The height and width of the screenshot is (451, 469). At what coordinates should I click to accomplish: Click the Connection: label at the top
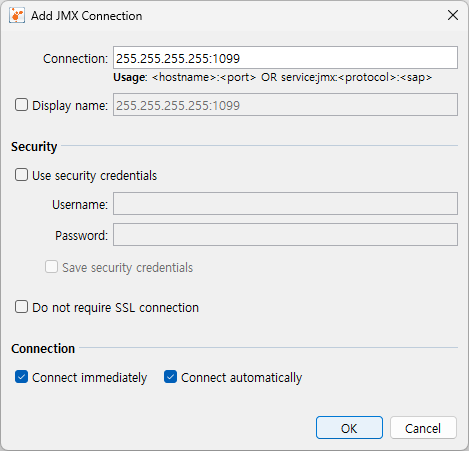point(75,59)
